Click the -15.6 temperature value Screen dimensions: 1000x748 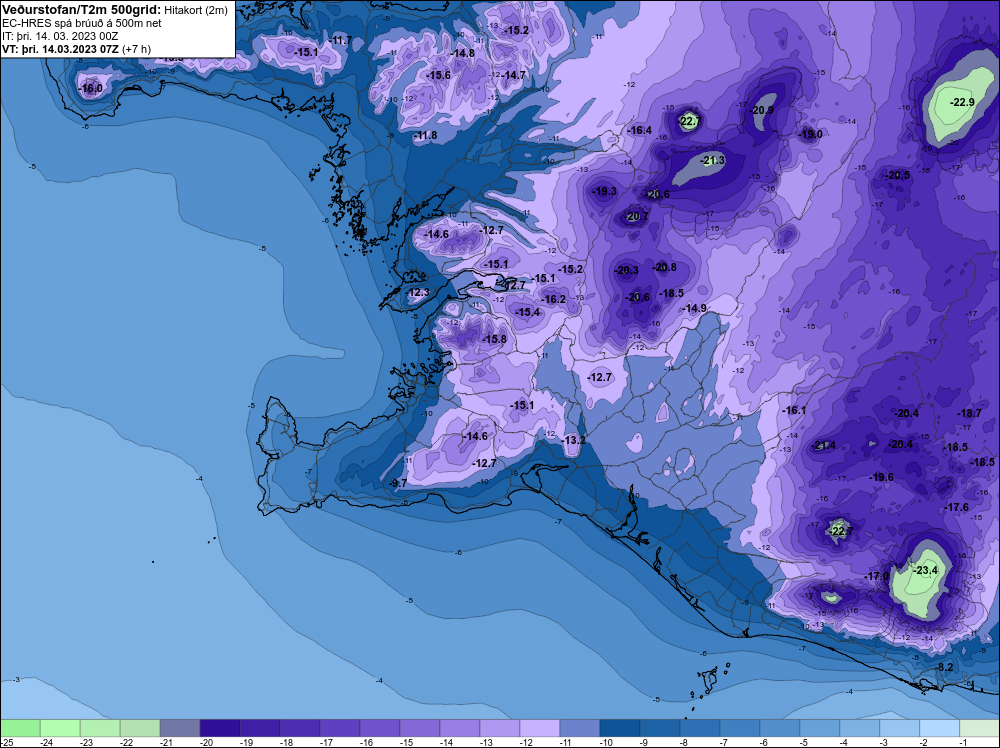(x=438, y=75)
